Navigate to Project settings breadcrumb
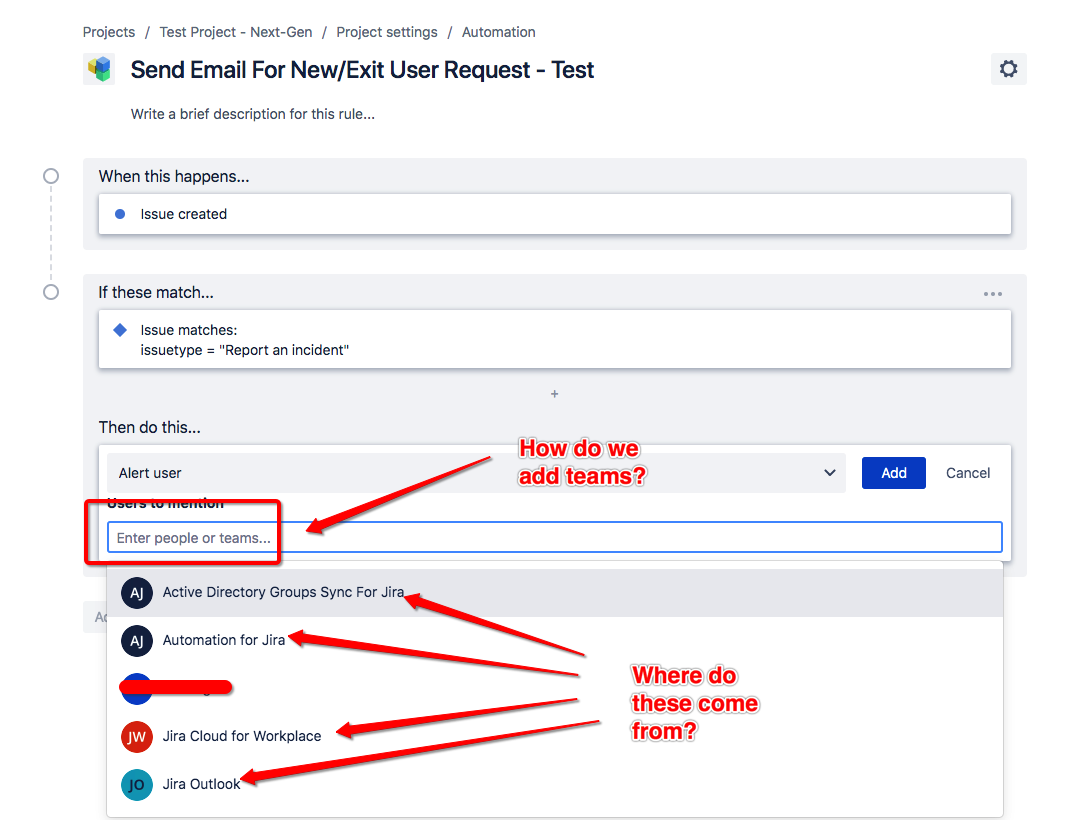This screenshot has height=820, width=1077. [x=387, y=32]
